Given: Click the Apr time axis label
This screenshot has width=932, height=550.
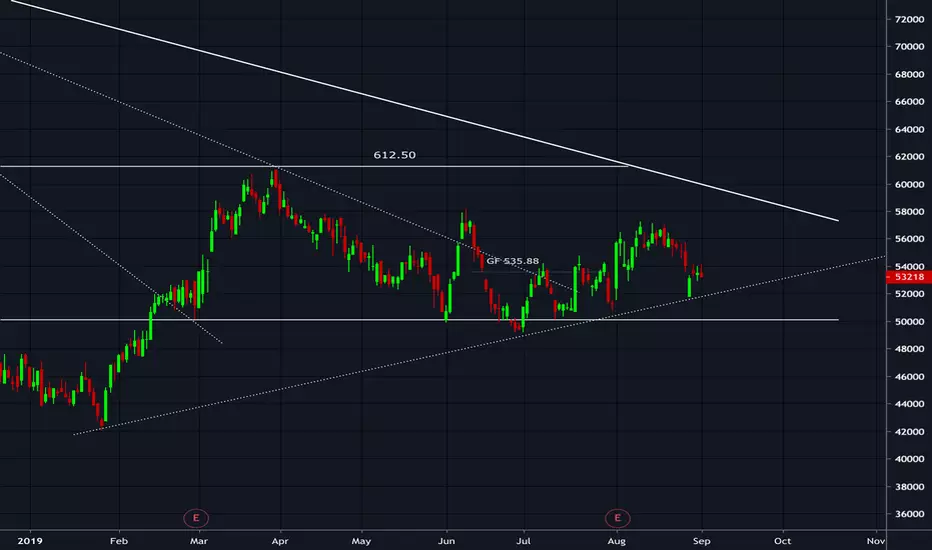Looking at the screenshot, I should [280, 541].
